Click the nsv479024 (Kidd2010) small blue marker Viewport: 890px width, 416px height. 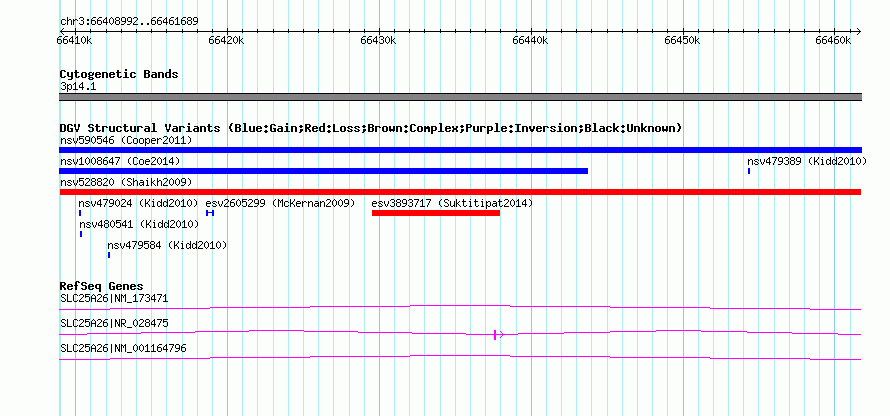click(x=80, y=213)
